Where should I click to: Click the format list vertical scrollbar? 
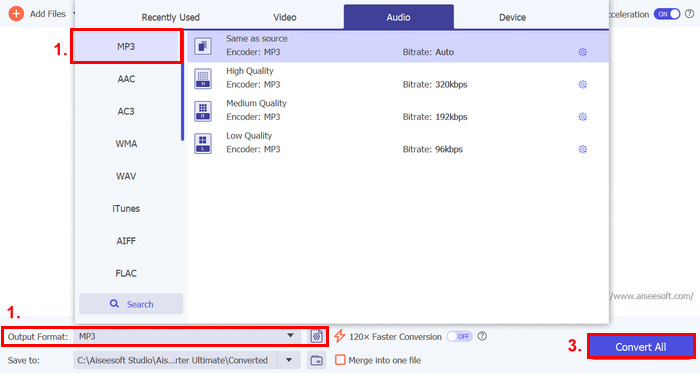click(x=182, y=85)
